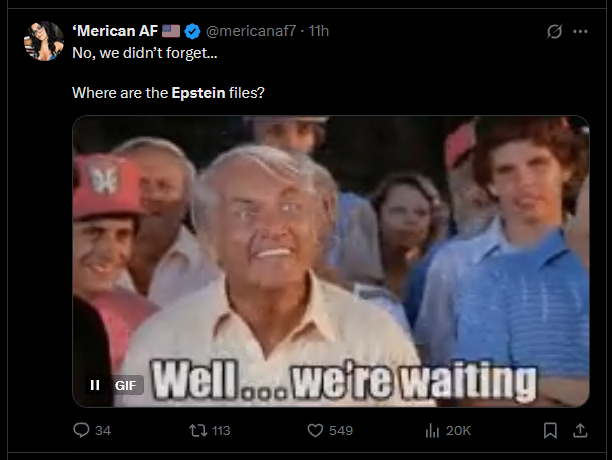612x460 pixels.
Task: Click the Grok explain-this-post icon
Action: click(x=554, y=31)
